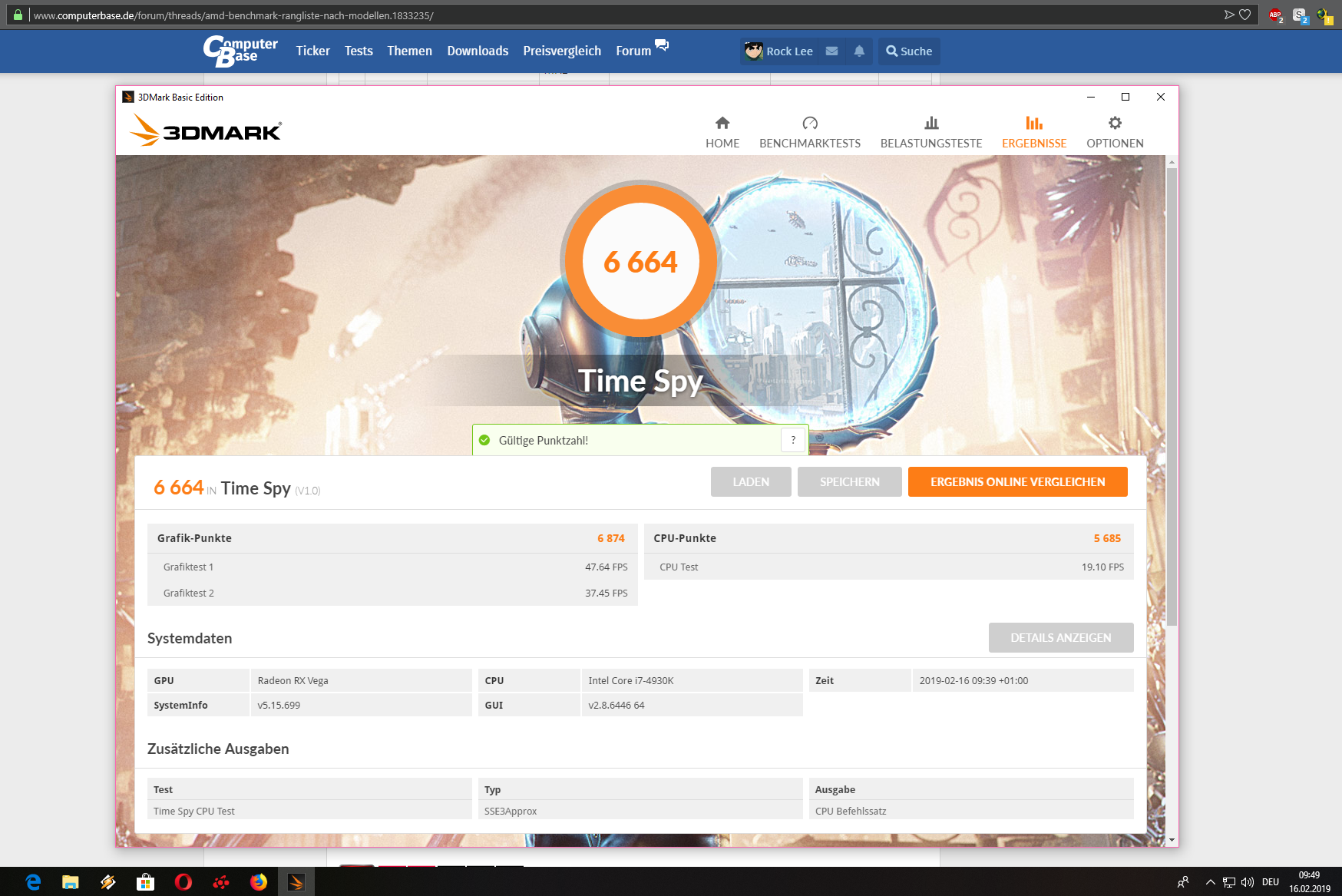Open the Rock Lee user profile
The width and height of the screenshot is (1342, 896).
(779, 51)
